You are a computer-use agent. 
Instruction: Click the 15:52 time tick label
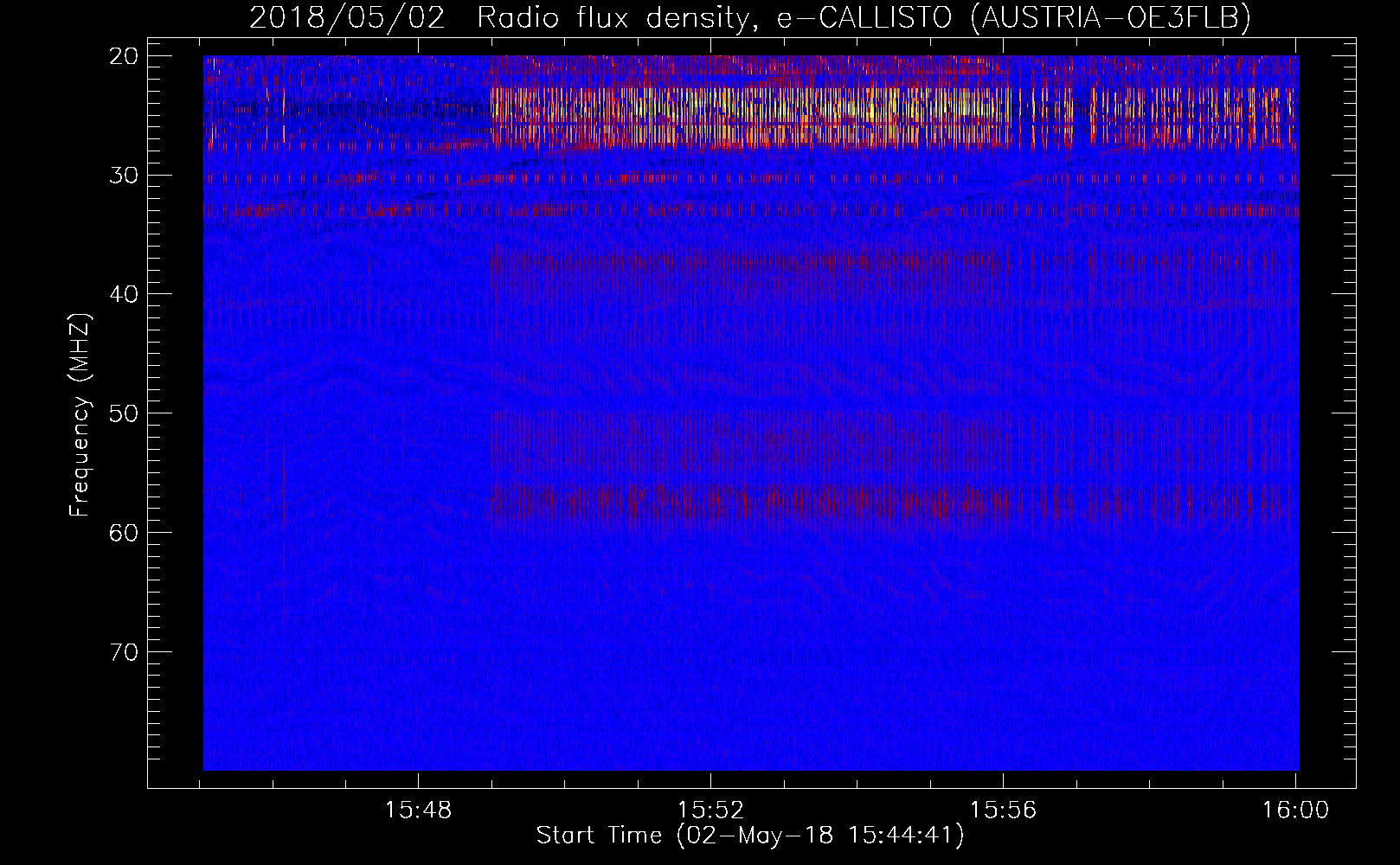point(711,811)
